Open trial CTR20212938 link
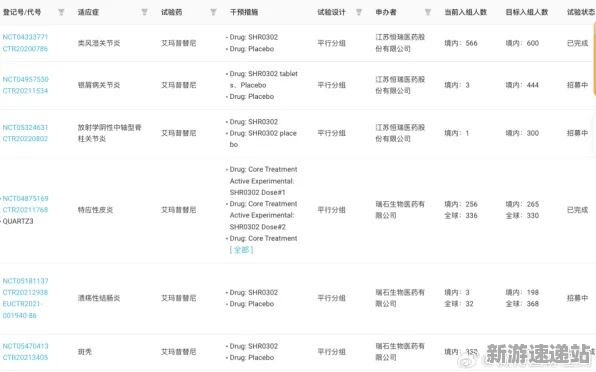Screen dimensions: 596x372 [25, 292]
